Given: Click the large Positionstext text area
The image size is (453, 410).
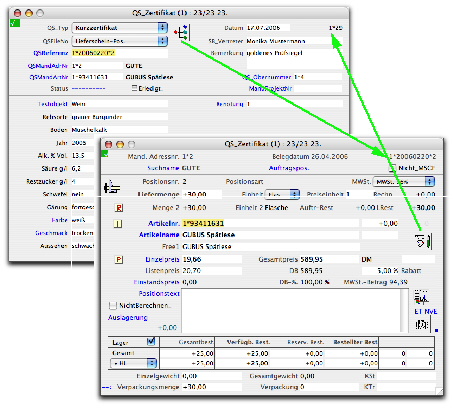Looking at the screenshot, I should point(292,310).
